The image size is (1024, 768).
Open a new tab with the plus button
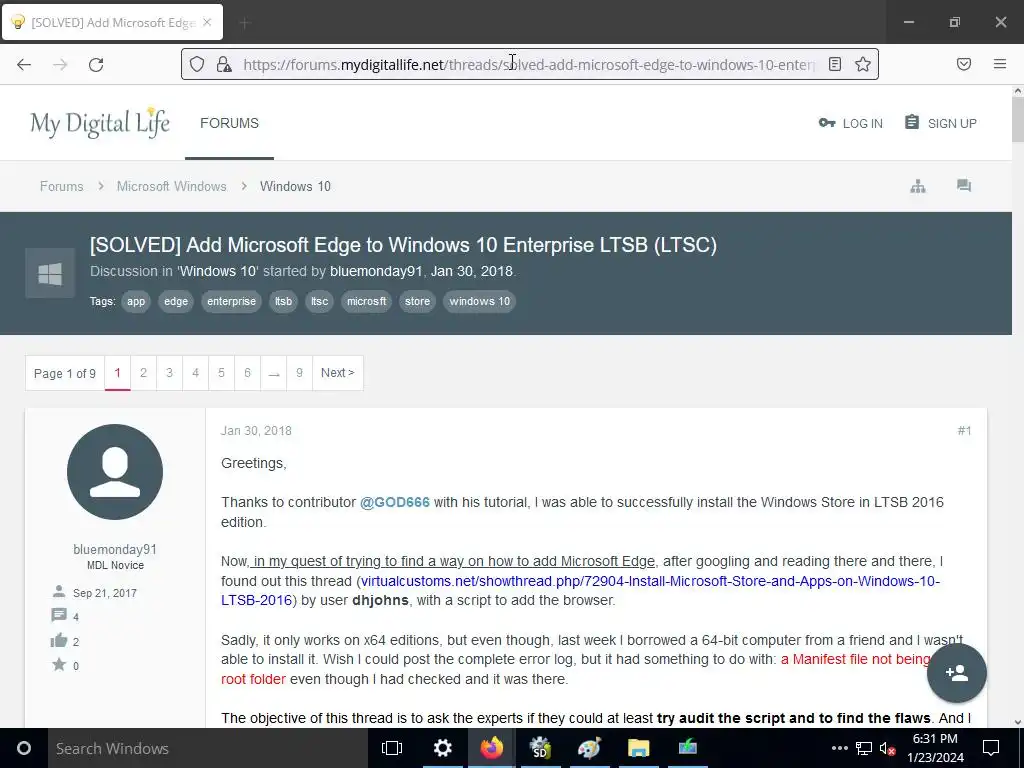[245, 23]
